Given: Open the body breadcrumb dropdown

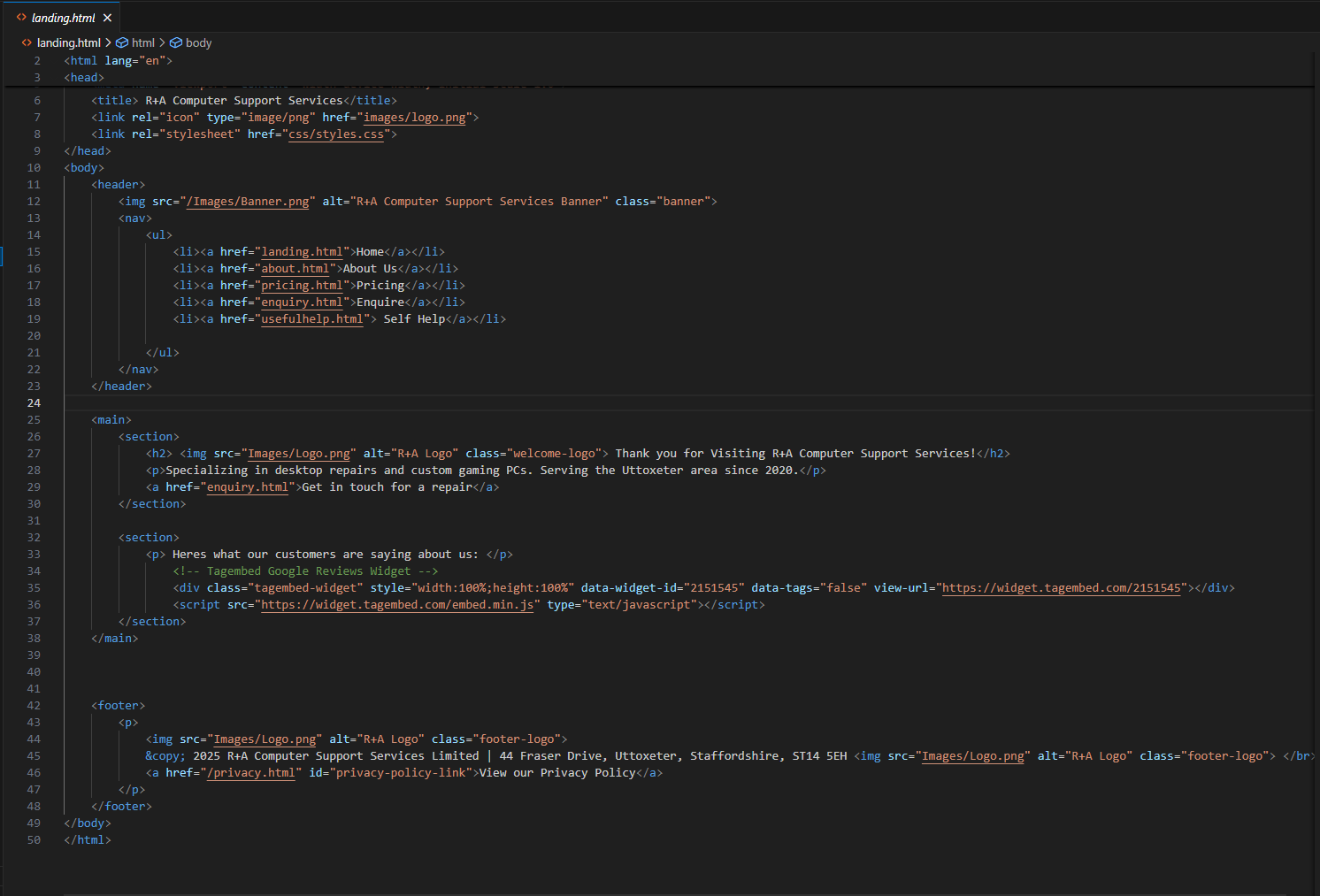Looking at the screenshot, I should 196,42.
